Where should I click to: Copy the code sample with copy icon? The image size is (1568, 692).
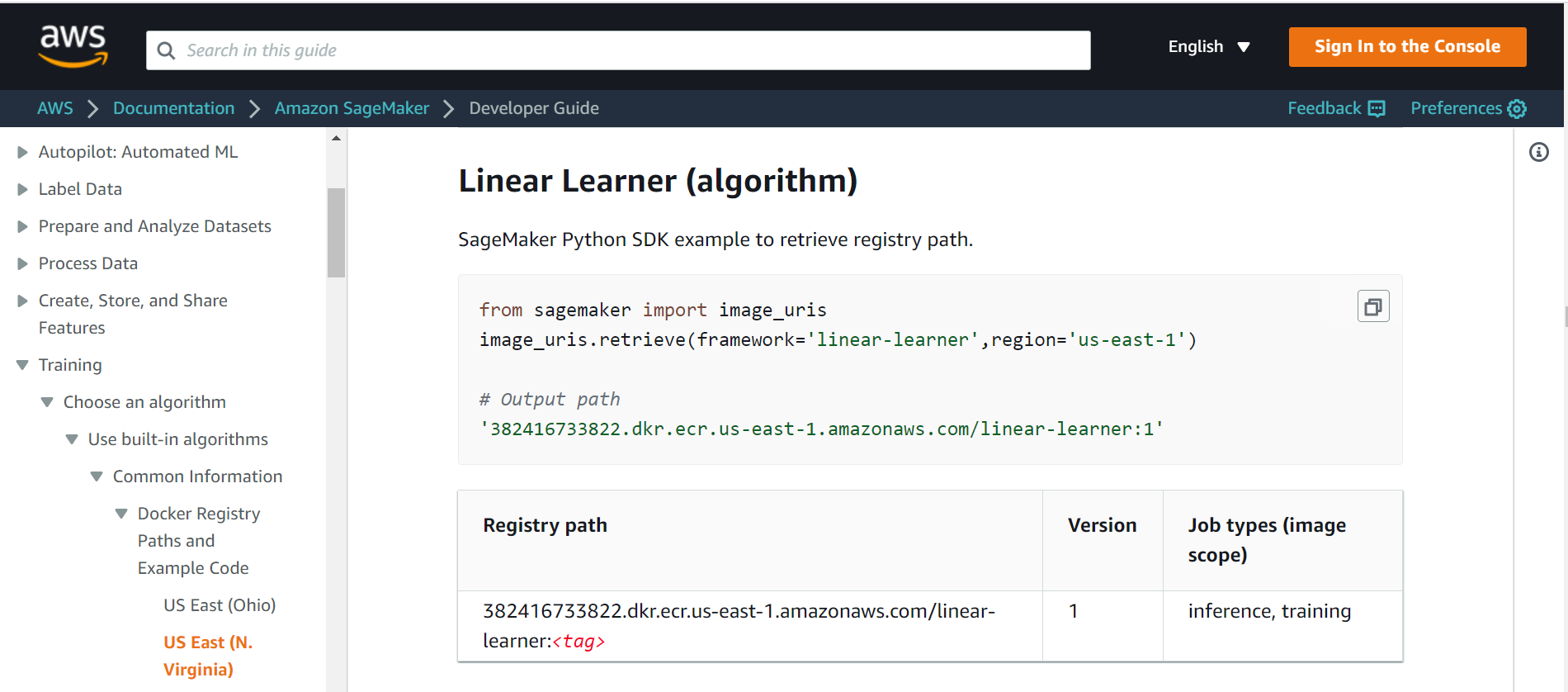(x=1373, y=306)
